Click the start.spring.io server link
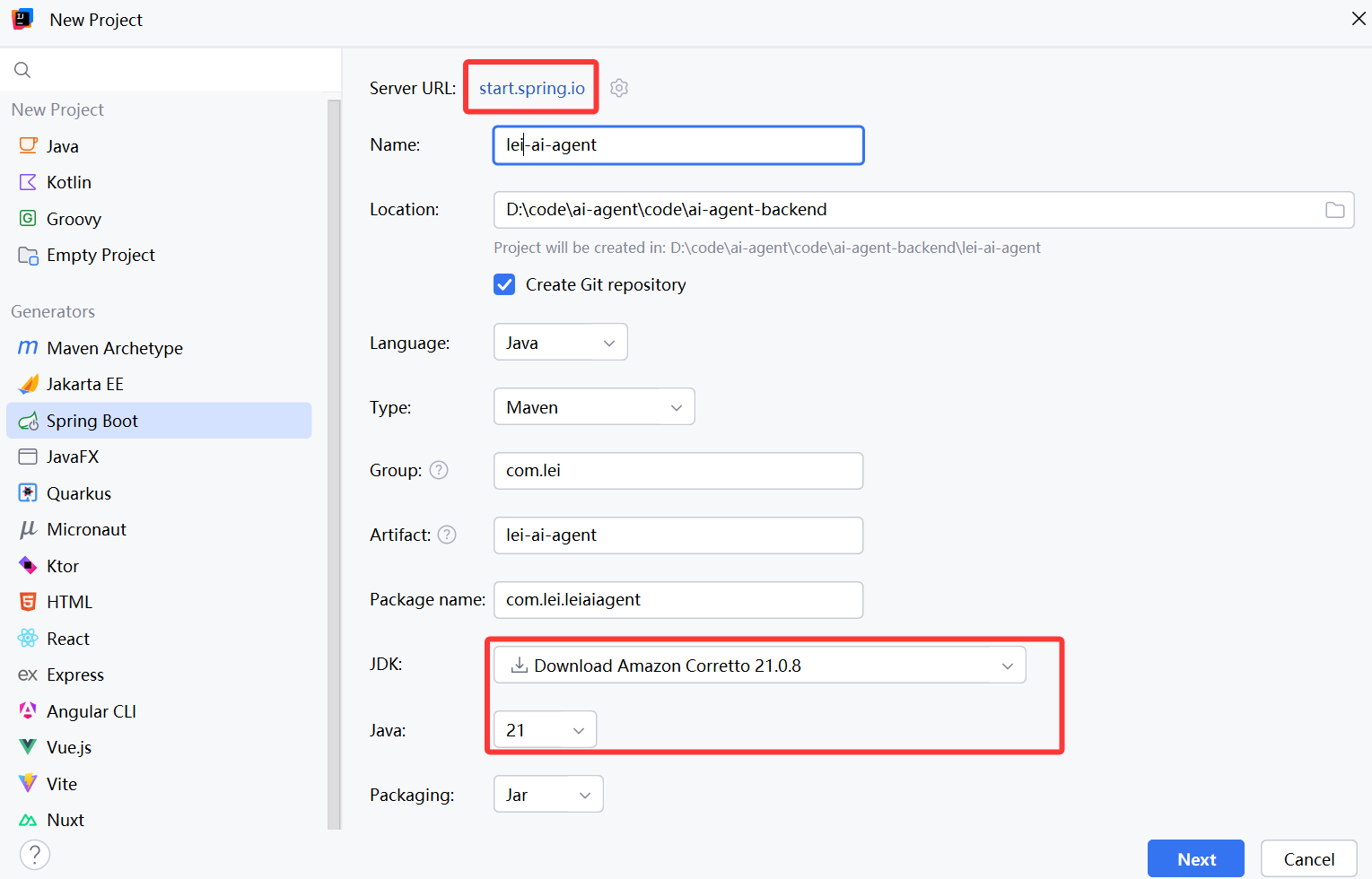Screen dimensions: 1372x879 tap(532, 88)
